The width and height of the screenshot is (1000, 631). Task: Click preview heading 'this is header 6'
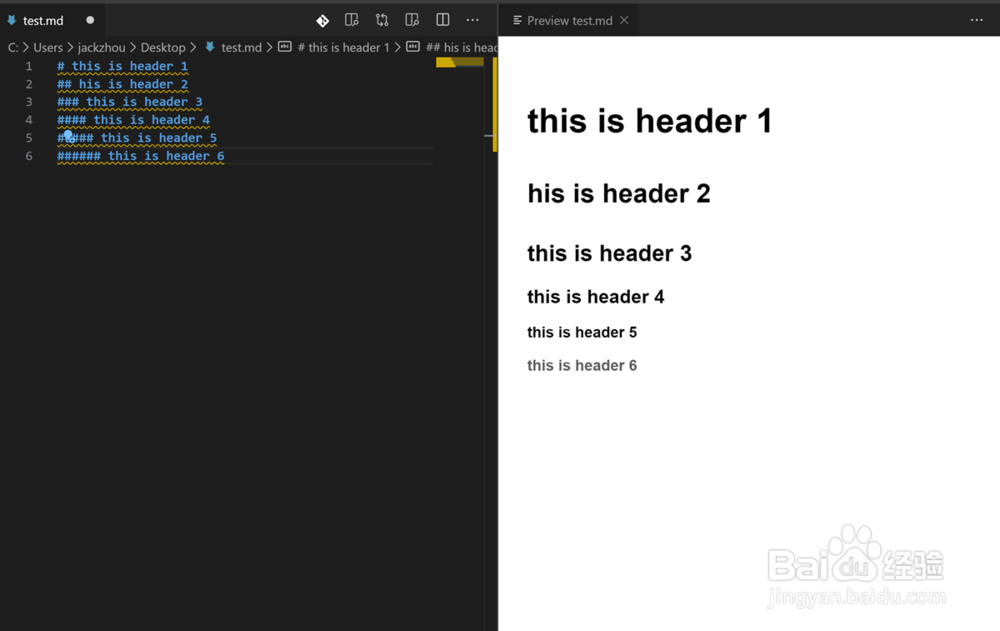coord(582,366)
